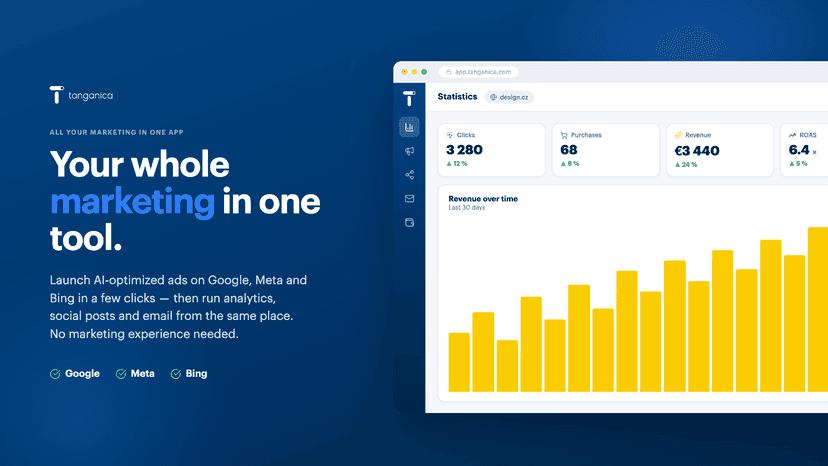Click the globe icon beside design.cz

pos(493,97)
